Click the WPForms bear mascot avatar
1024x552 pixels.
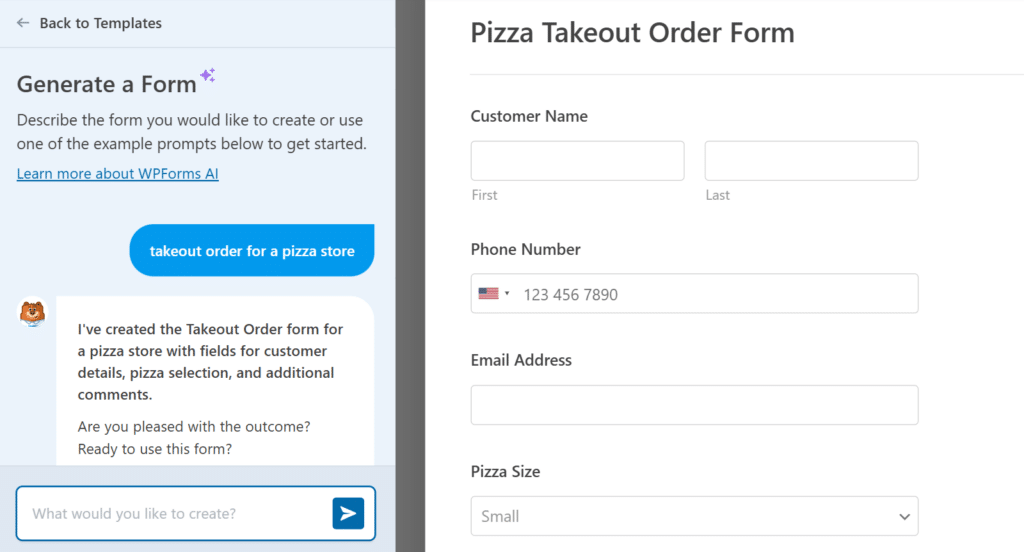(x=33, y=312)
